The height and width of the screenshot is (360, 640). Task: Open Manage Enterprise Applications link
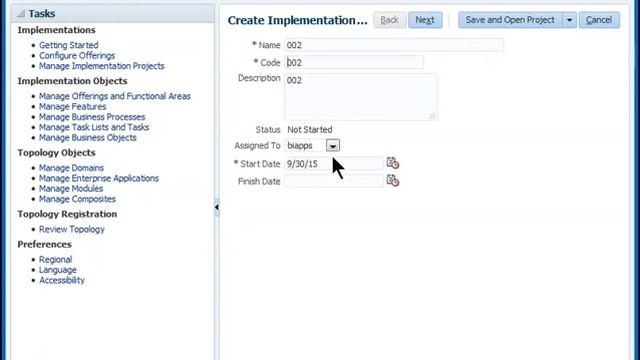[x=99, y=178]
